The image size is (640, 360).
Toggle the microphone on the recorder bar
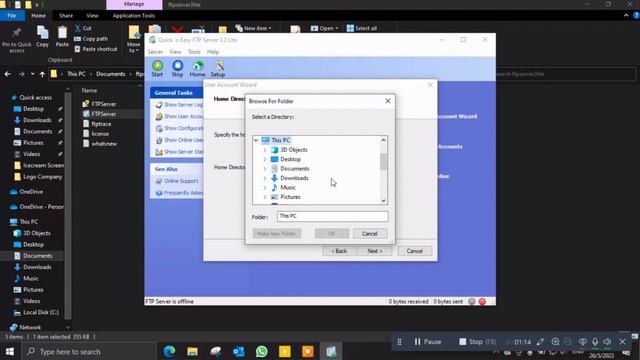pos(595,342)
